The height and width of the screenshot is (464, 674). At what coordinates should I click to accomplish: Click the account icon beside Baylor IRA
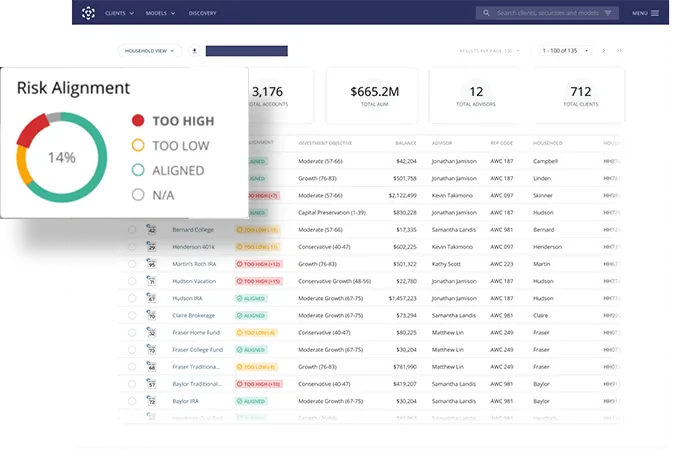click(152, 400)
